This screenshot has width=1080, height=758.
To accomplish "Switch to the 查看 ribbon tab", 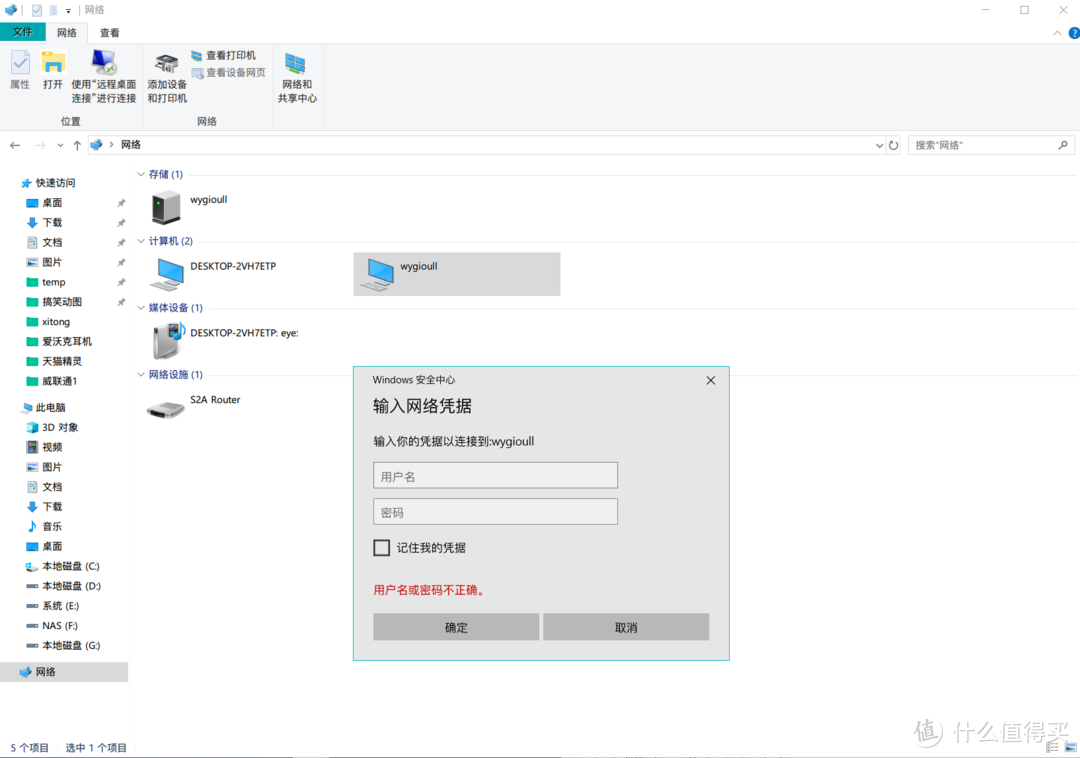I will [x=110, y=32].
